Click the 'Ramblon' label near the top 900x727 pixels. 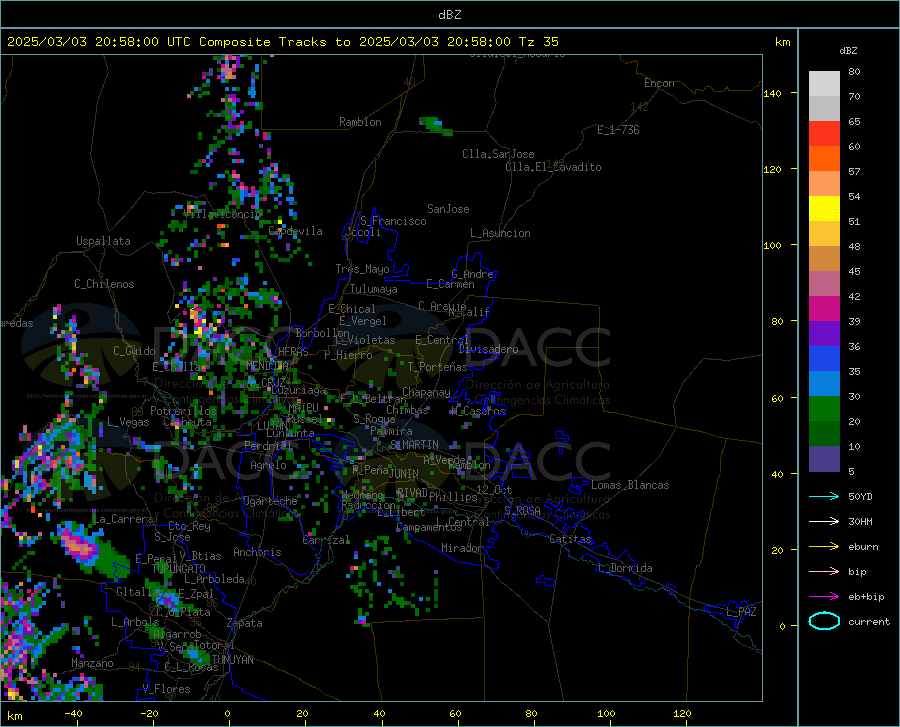(x=360, y=122)
